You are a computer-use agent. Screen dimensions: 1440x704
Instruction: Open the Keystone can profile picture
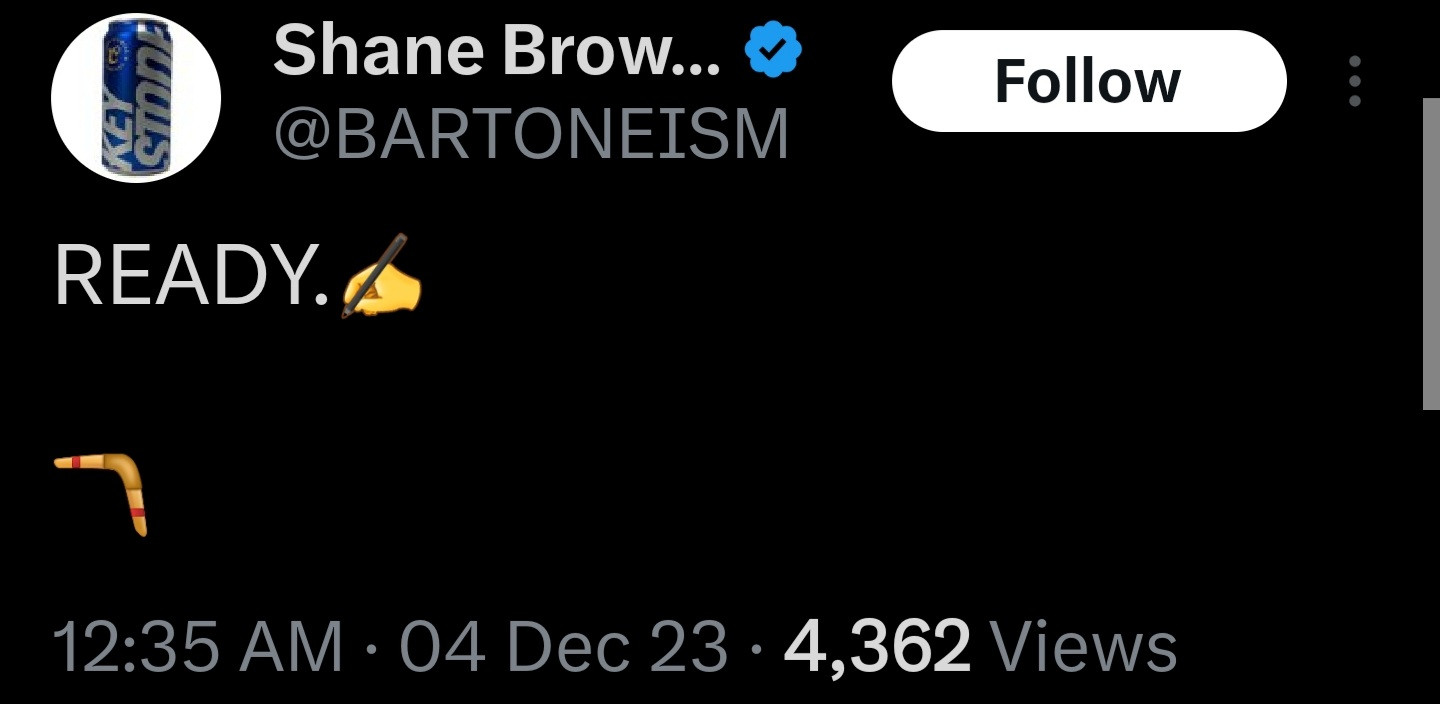136,98
